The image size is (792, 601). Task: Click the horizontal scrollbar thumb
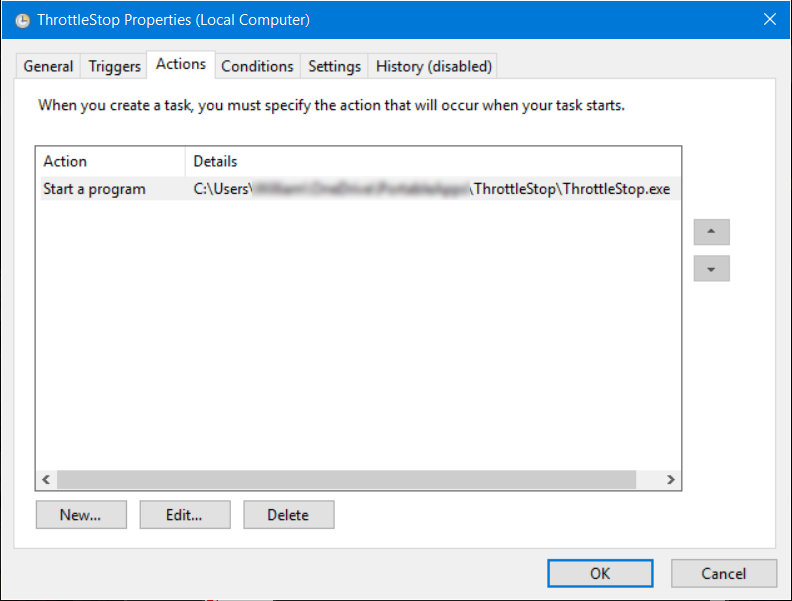click(346, 479)
